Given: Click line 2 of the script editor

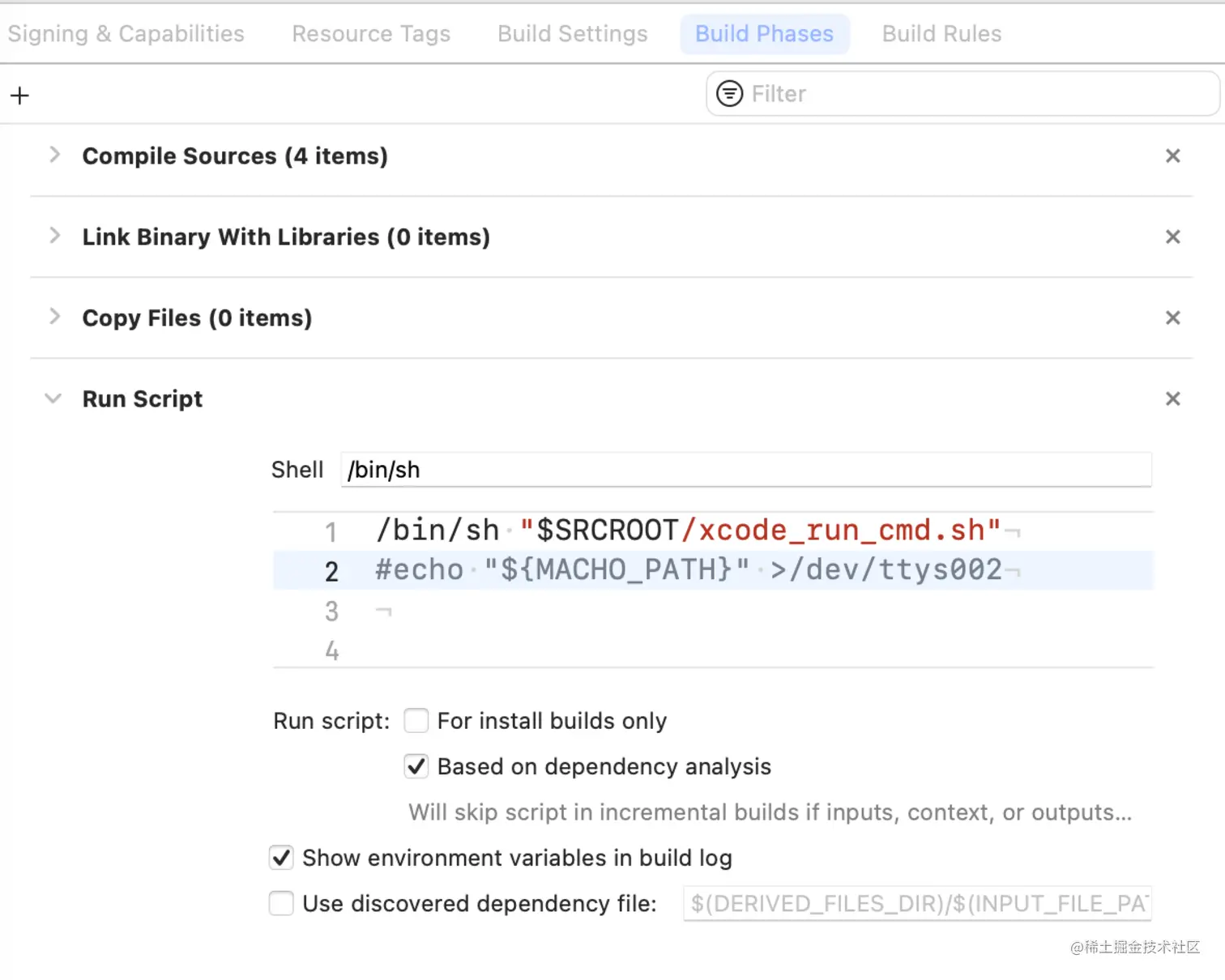Looking at the screenshot, I should tap(689, 570).
